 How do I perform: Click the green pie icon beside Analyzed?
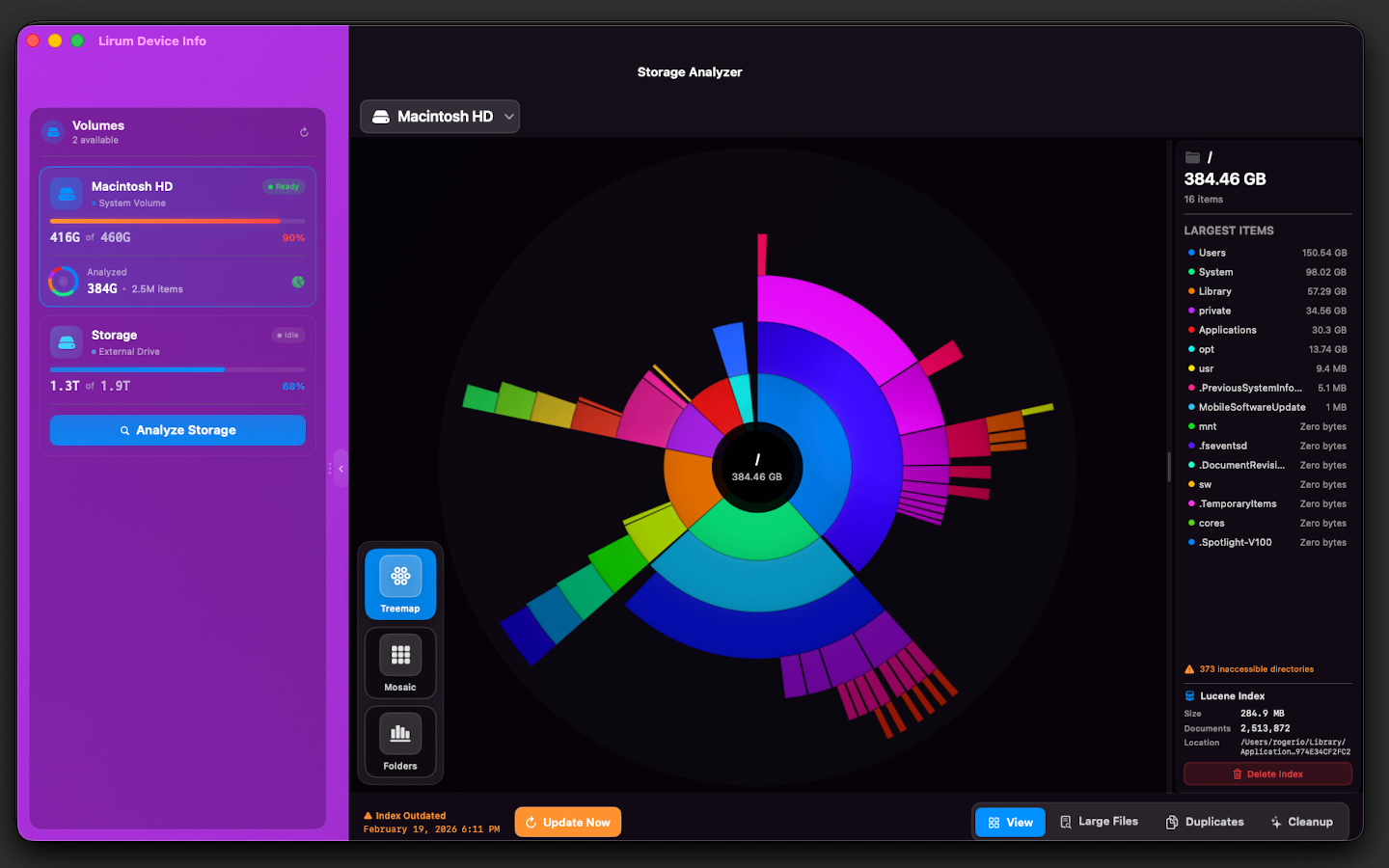(x=298, y=282)
